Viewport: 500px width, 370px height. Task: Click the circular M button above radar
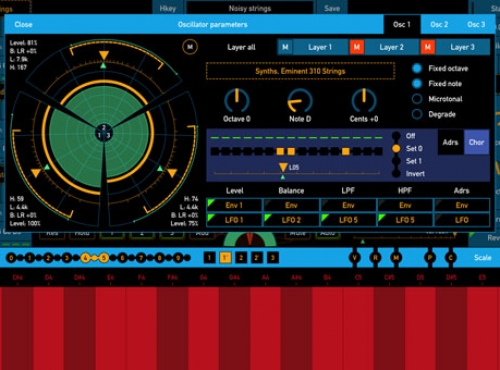click(x=190, y=47)
